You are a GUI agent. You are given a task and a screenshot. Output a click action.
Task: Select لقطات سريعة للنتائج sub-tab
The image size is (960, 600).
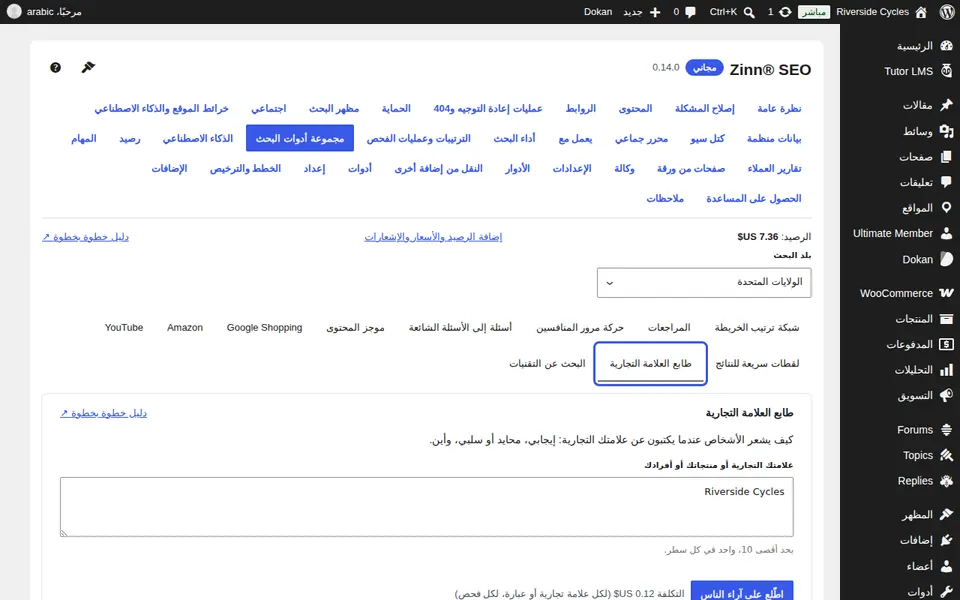tap(757, 364)
